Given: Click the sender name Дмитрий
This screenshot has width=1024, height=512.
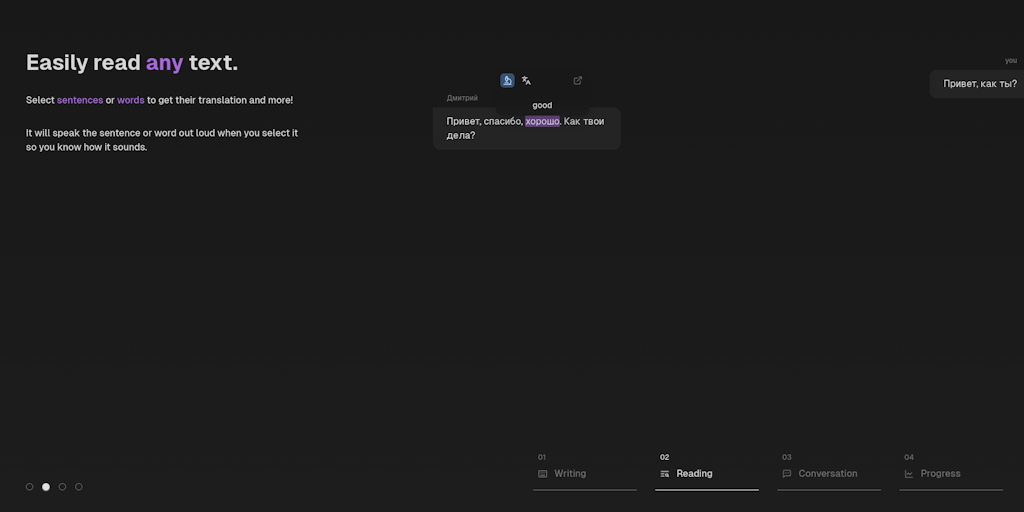Looking at the screenshot, I should point(462,98).
